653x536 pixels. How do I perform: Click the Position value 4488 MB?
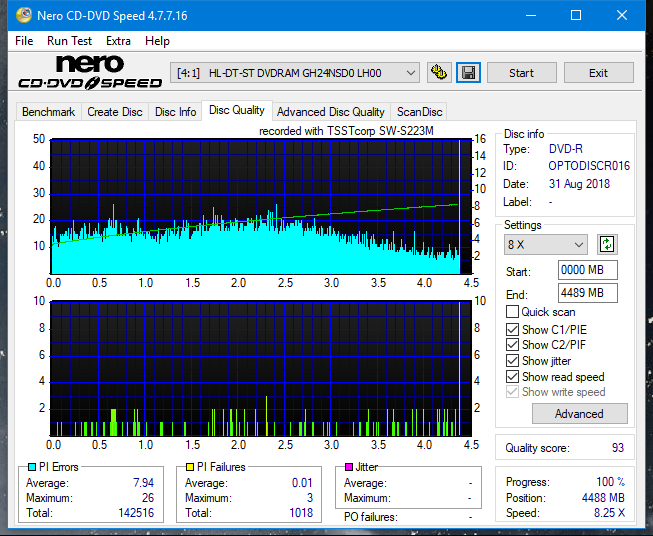603,498
